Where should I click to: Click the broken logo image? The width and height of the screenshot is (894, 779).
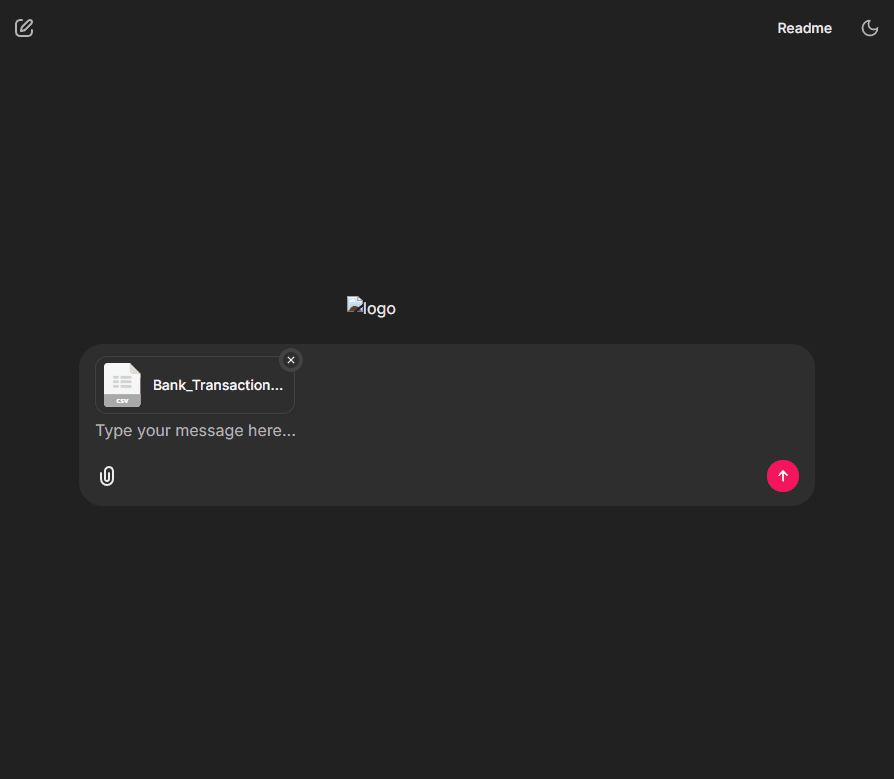coord(371,308)
